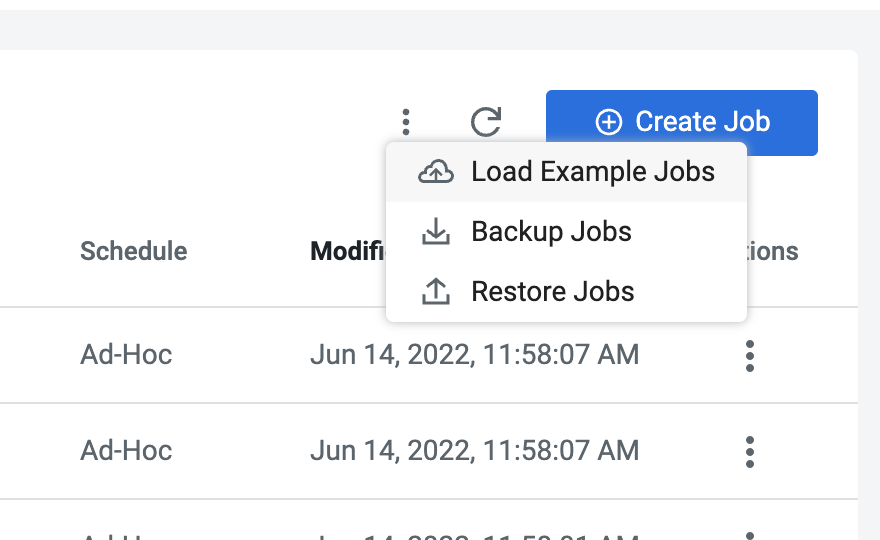Select Load Example Jobs from the menu

[592, 172]
